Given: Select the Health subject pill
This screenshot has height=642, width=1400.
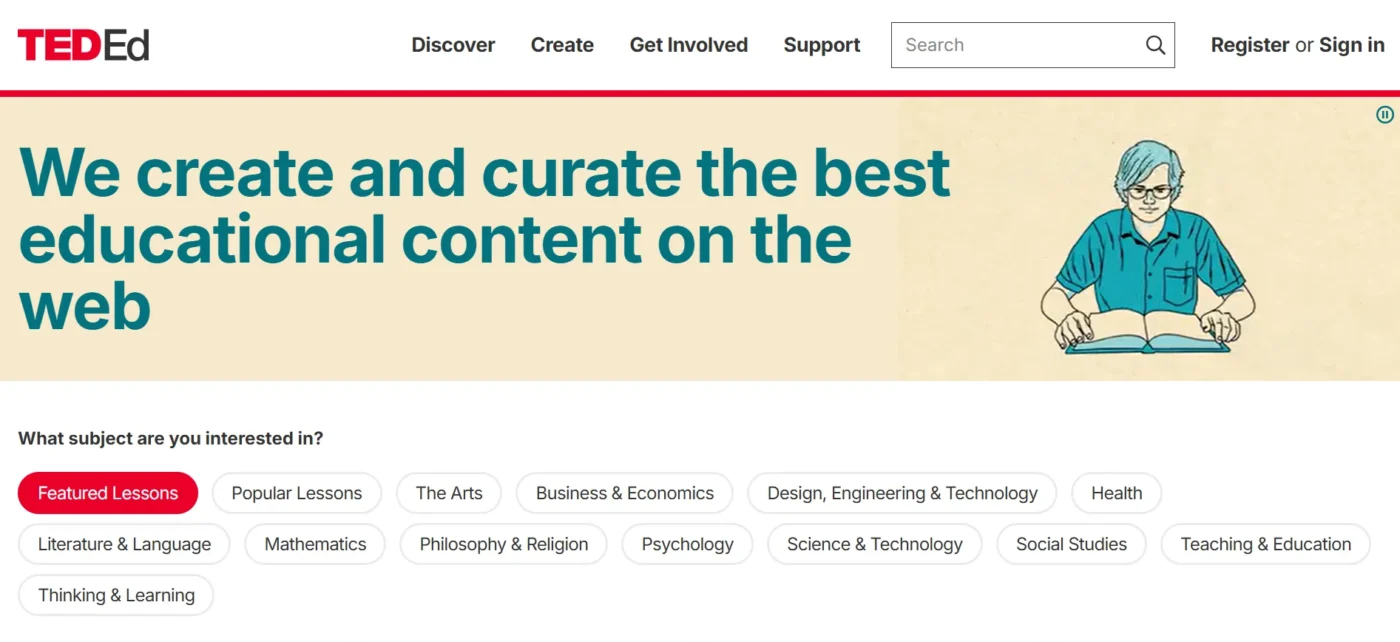Looking at the screenshot, I should 1116,493.
